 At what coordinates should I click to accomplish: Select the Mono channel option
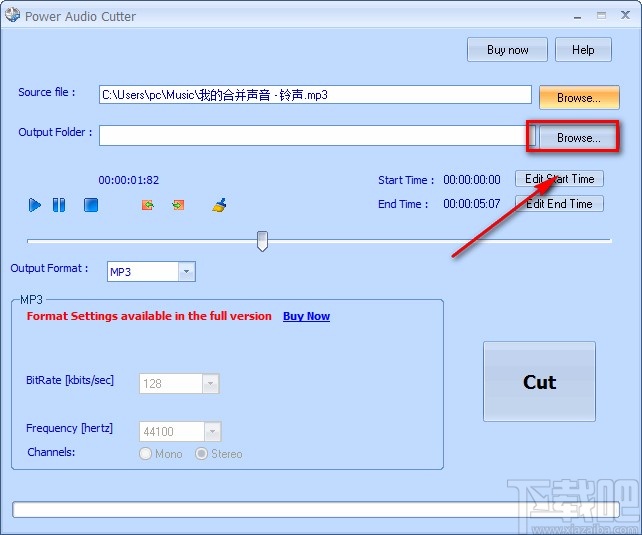pos(145,454)
